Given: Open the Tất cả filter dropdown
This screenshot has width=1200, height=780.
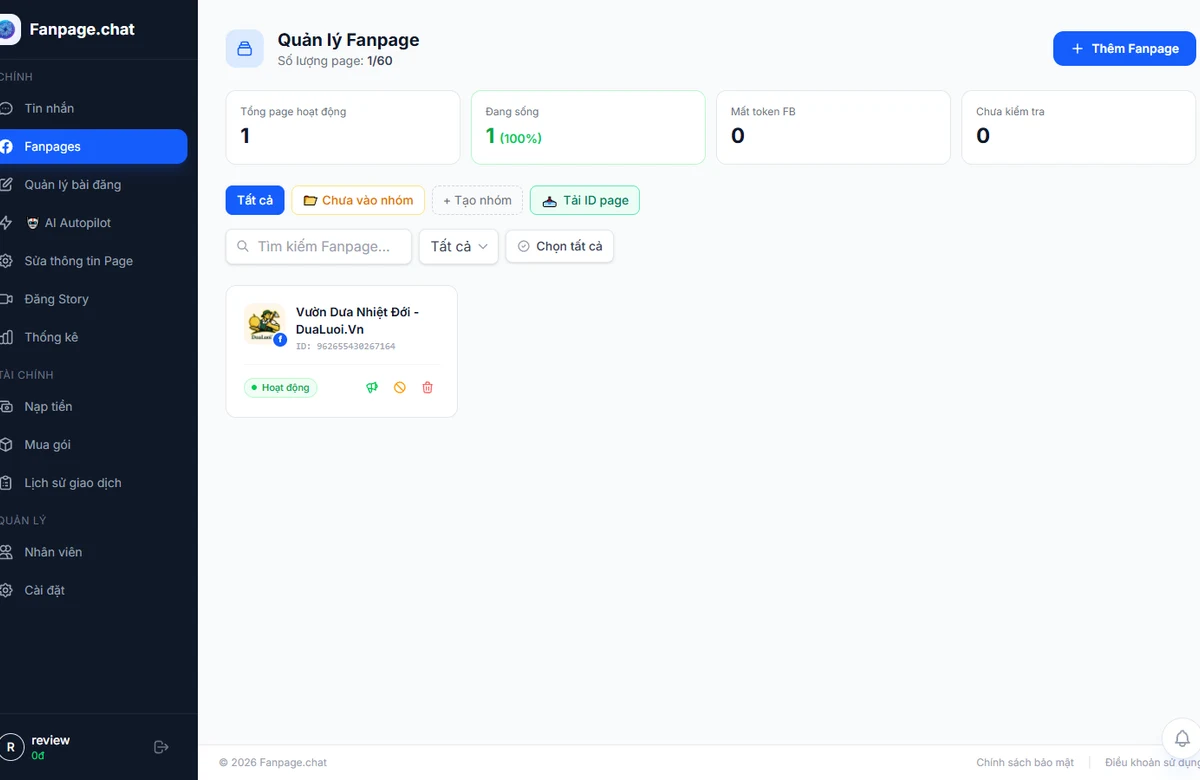Looking at the screenshot, I should [x=459, y=246].
